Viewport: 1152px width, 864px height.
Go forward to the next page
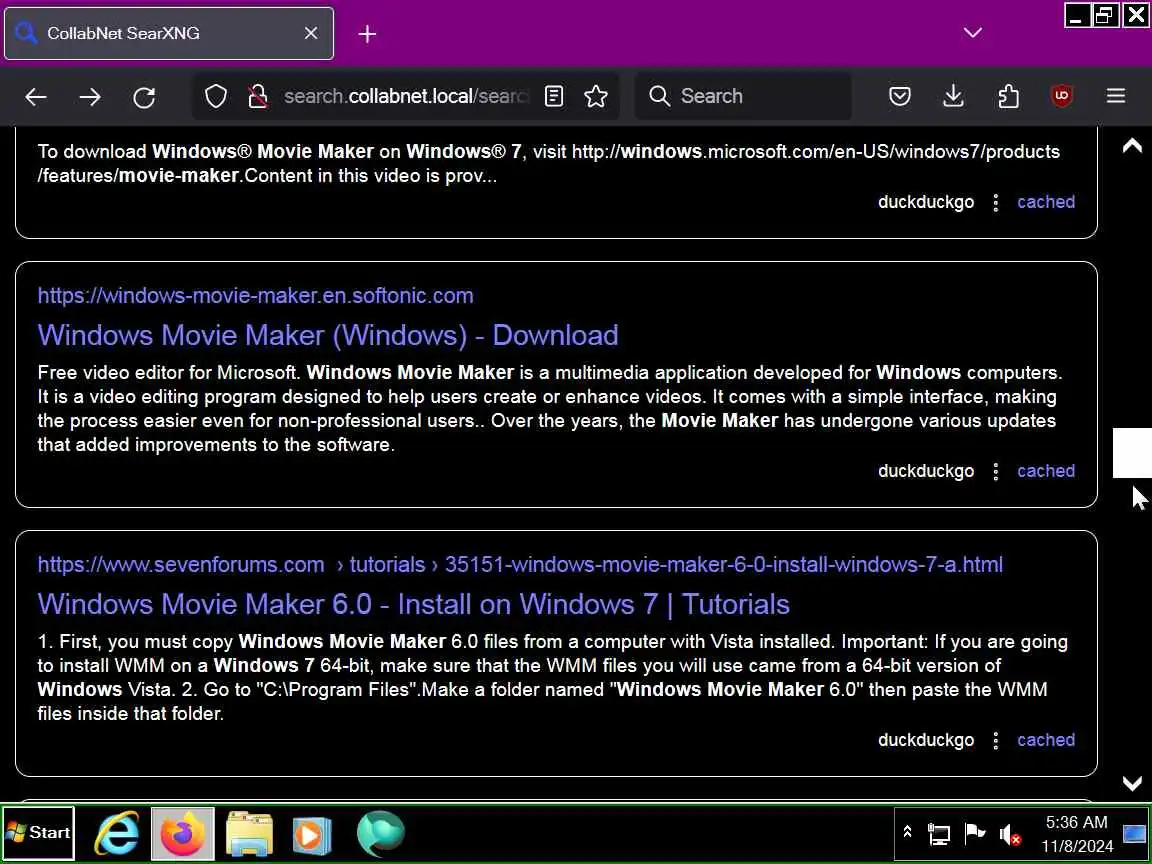(90, 96)
